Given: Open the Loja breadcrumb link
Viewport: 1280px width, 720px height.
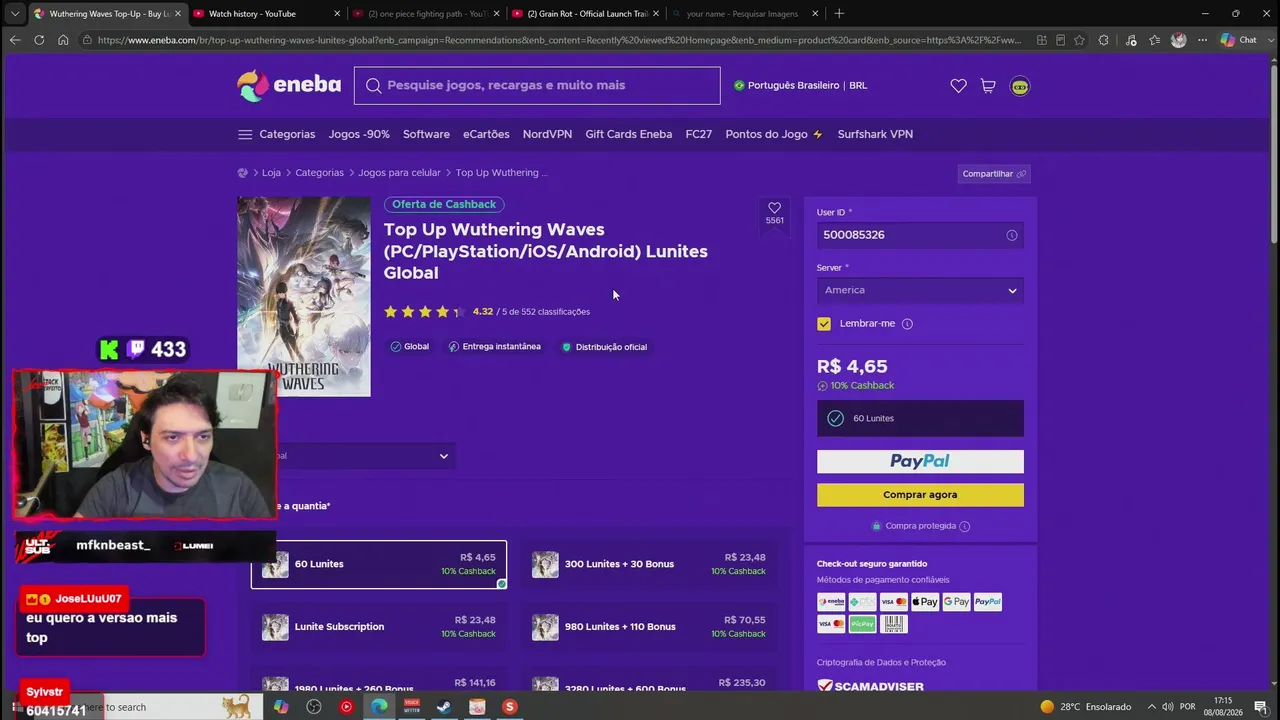Looking at the screenshot, I should [271, 173].
